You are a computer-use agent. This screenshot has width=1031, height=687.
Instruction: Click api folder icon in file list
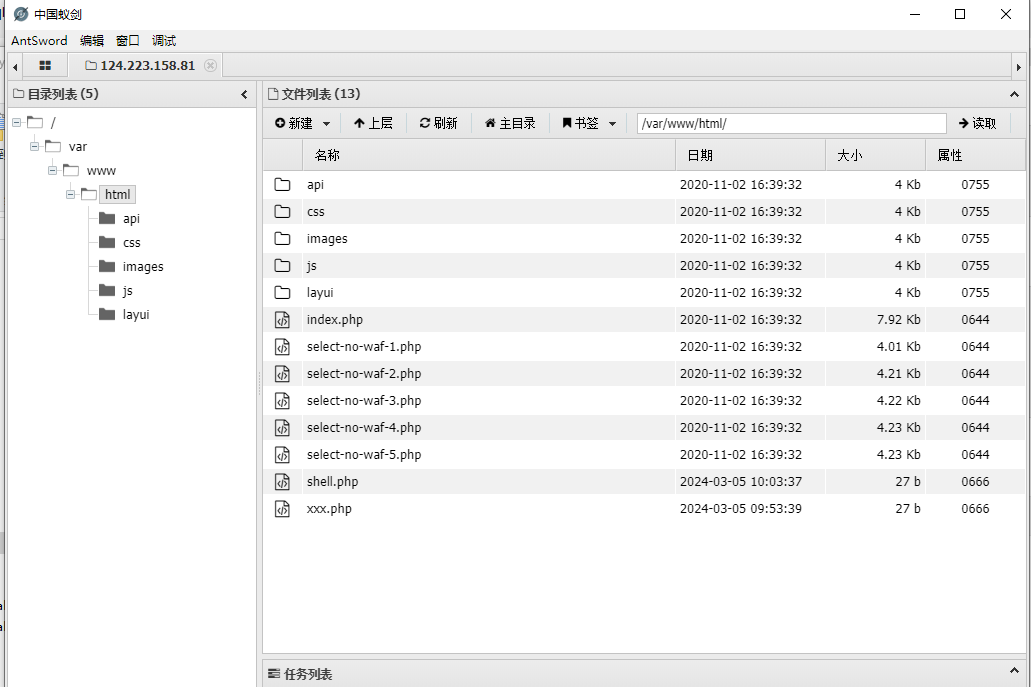pos(282,185)
